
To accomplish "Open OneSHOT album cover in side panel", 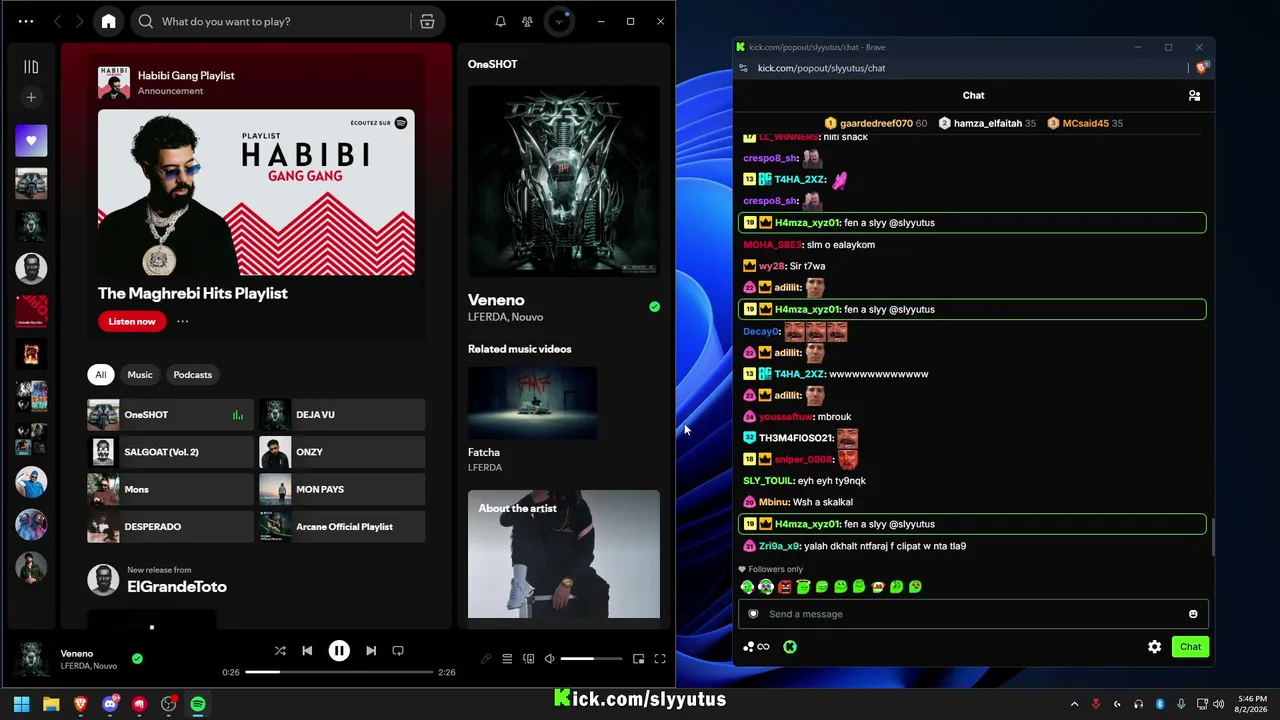I will [564, 181].
